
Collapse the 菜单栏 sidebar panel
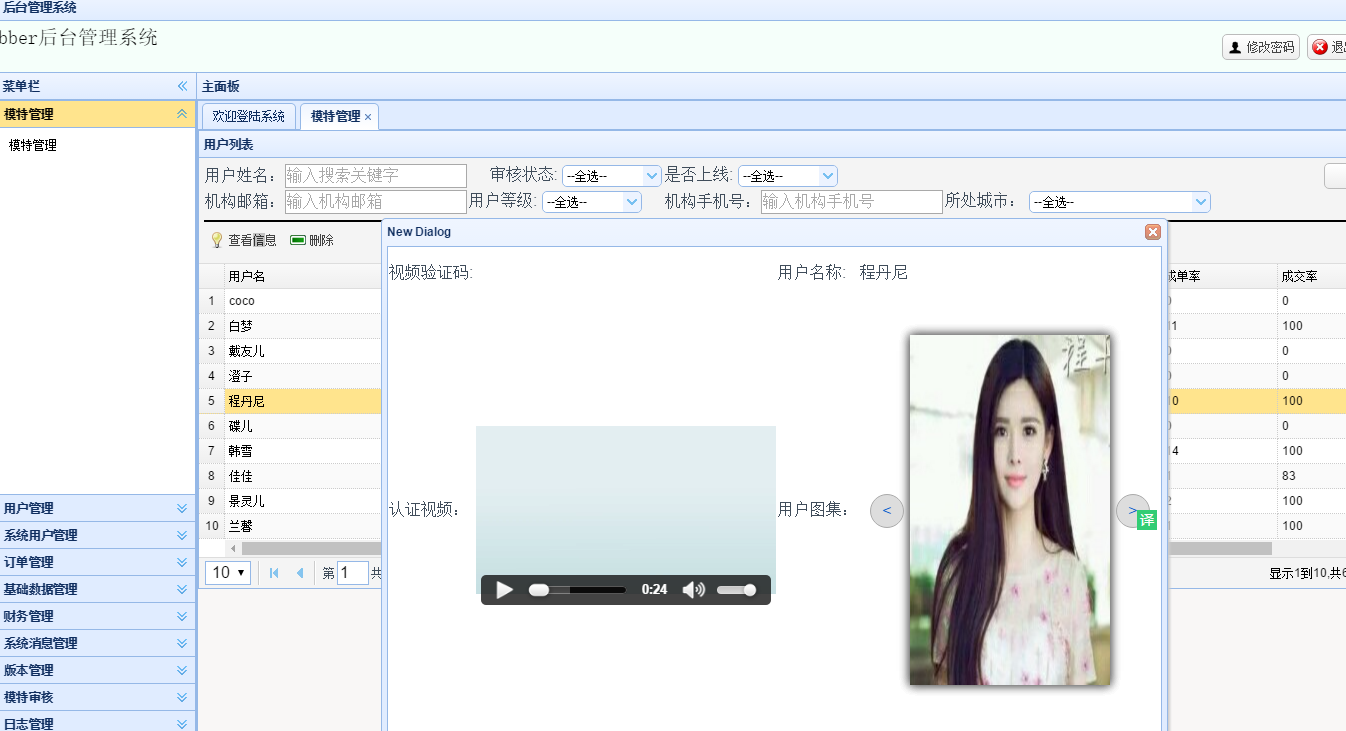182,87
